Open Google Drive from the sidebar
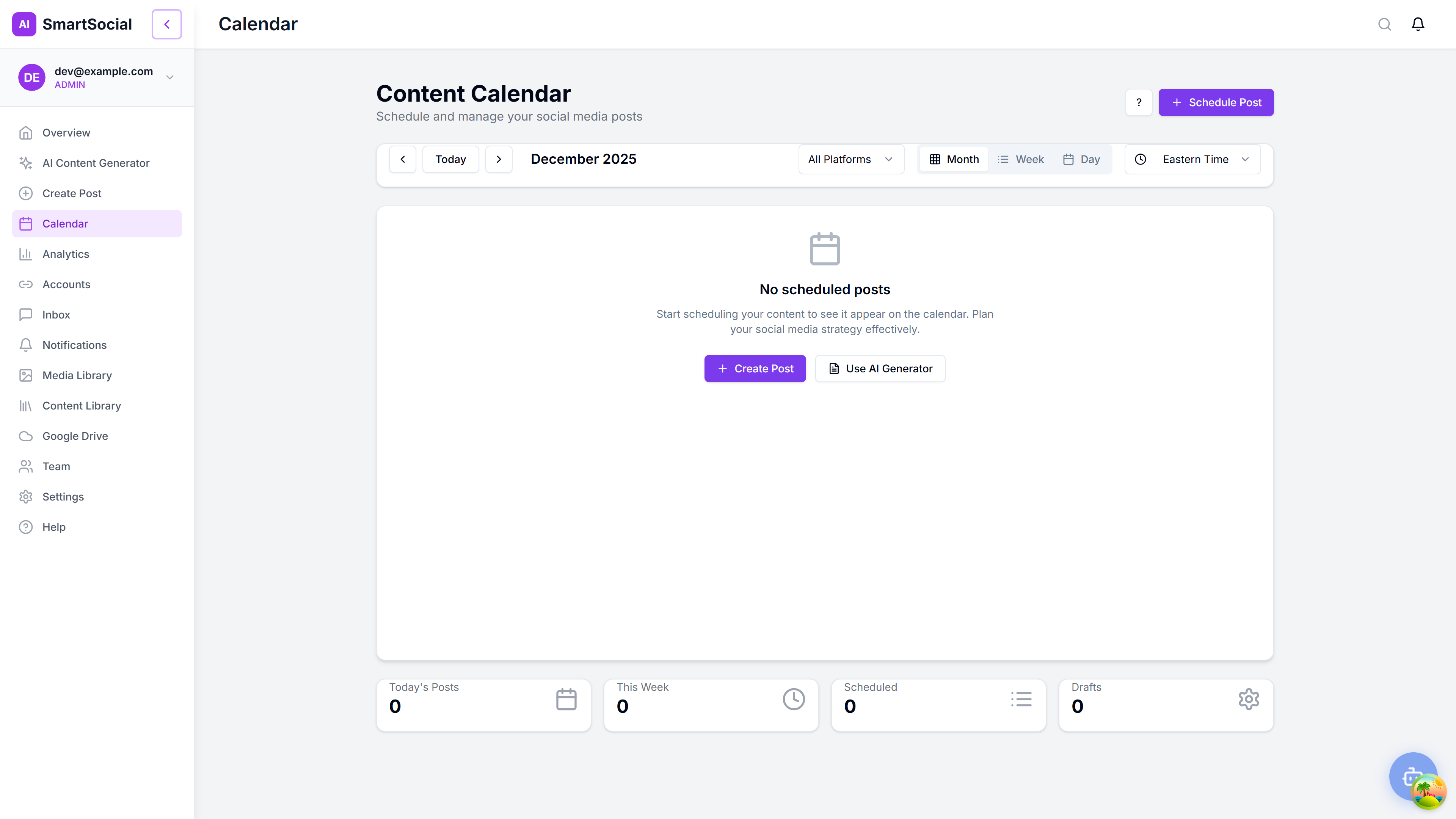Viewport: 1456px width, 819px height. pos(75,436)
